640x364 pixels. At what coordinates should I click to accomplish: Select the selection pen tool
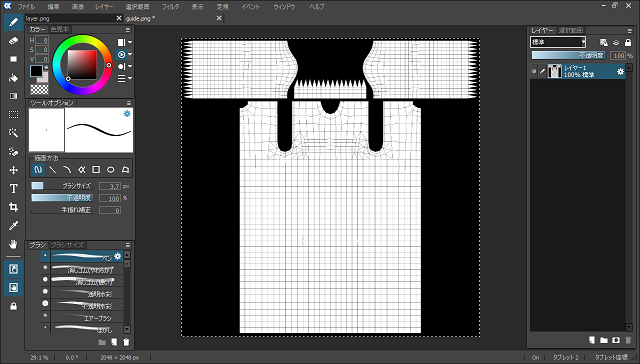click(13, 152)
